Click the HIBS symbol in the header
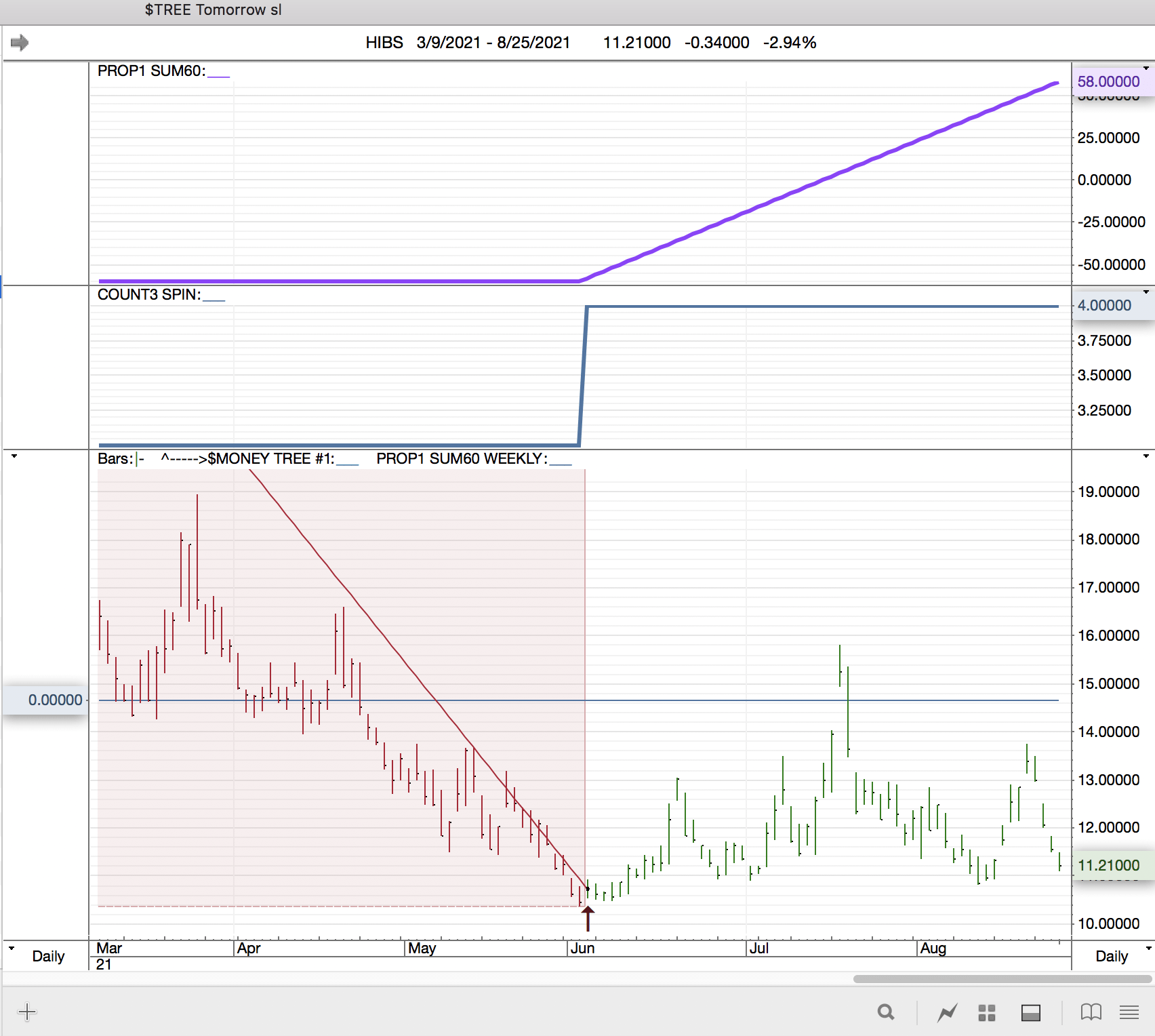 click(384, 43)
